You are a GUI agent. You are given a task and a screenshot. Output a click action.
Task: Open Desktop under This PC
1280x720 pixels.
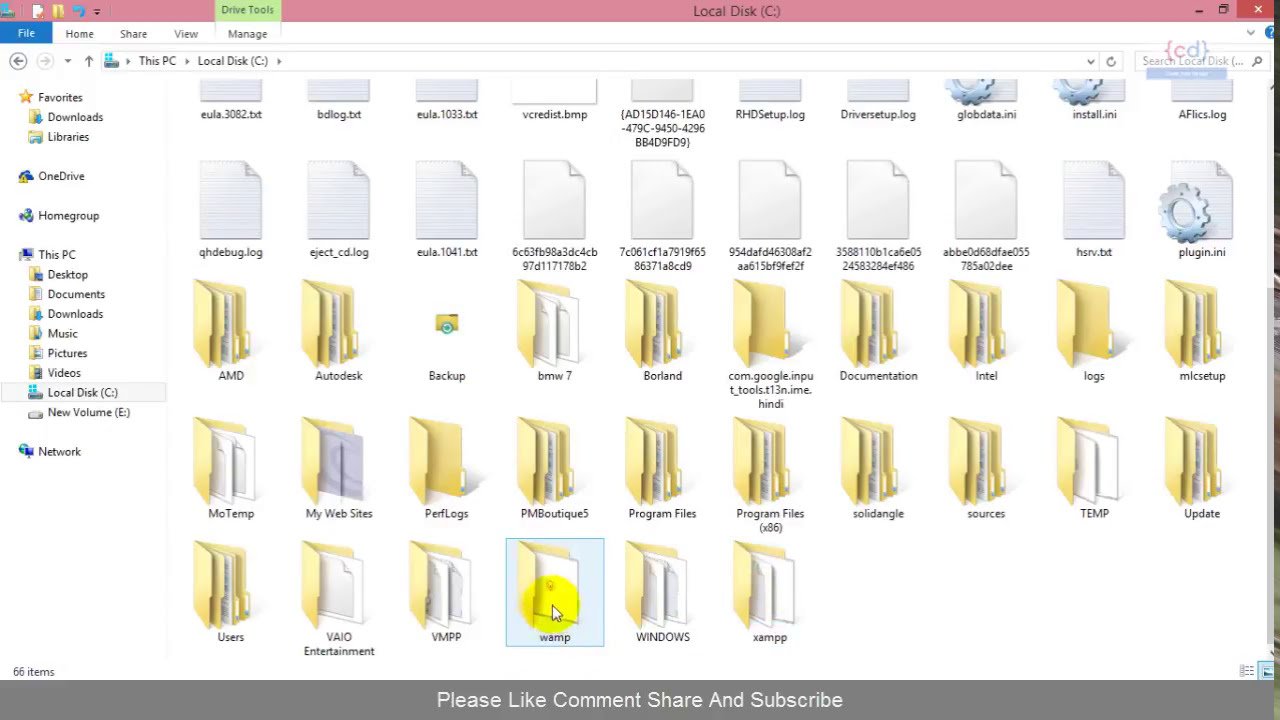[67, 275]
